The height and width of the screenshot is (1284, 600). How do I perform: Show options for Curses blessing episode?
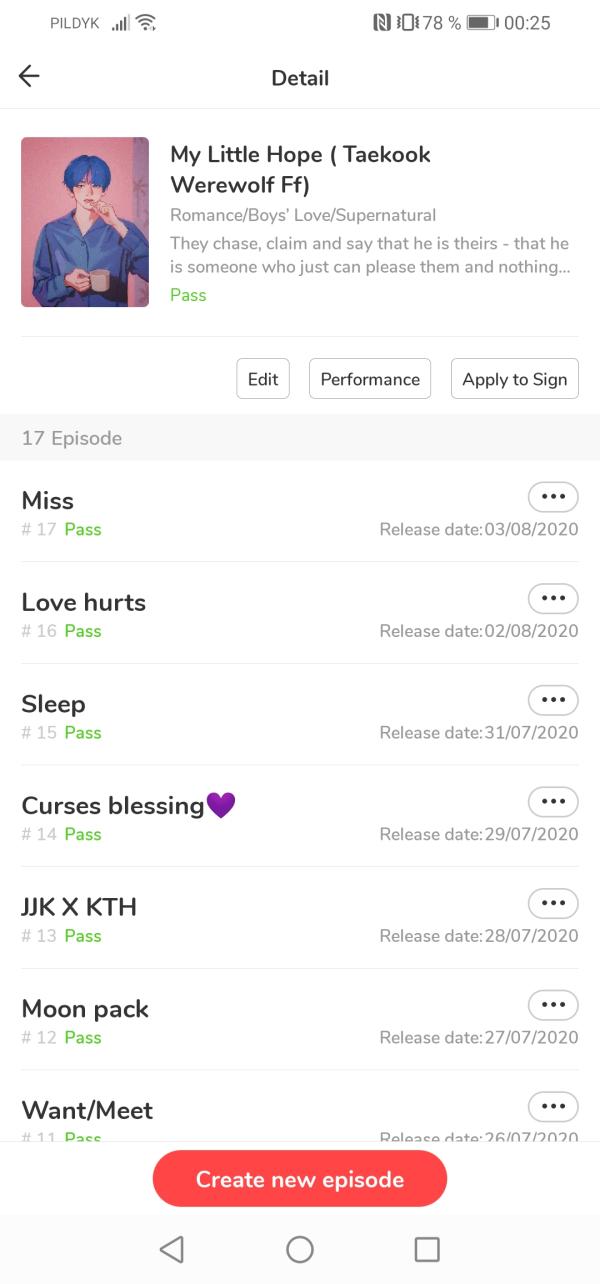[x=553, y=802]
